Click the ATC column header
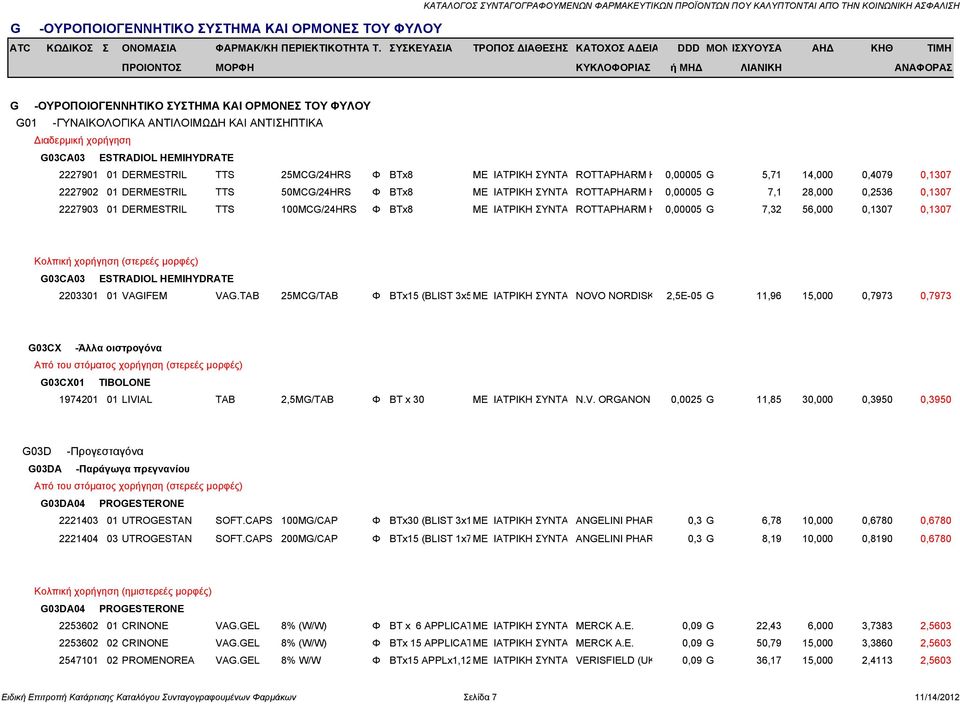The width and height of the screenshot is (960, 704). coord(20,48)
